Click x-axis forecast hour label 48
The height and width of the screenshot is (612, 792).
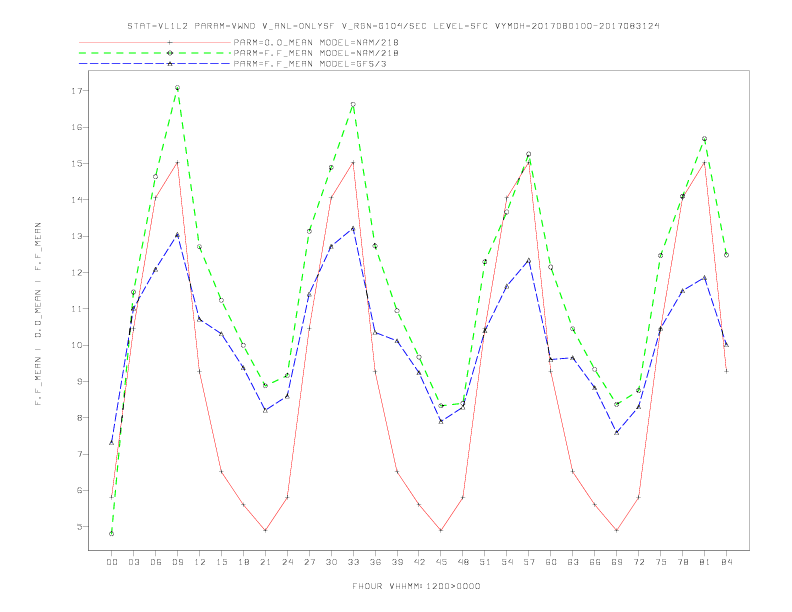(x=463, y=562)
